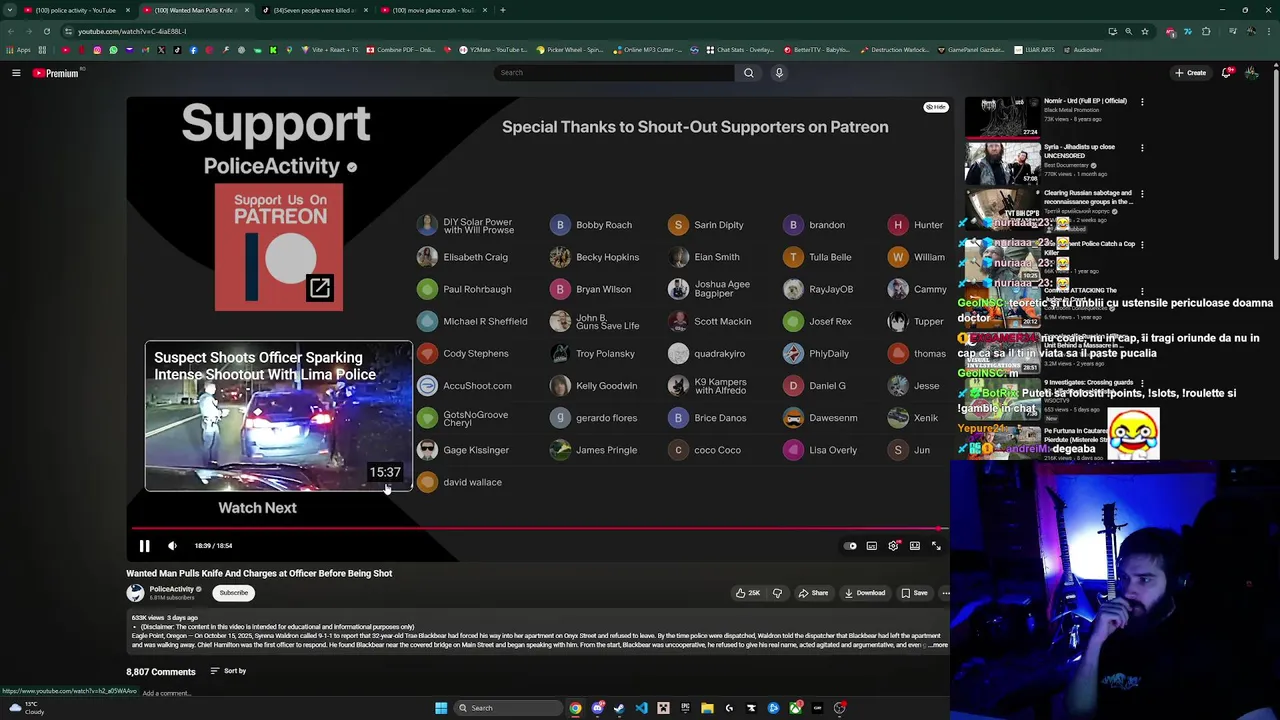Bookmark this page with the star icon
The width and height of the screenshot is (1280, 720).
click(x=1145, y=31)
